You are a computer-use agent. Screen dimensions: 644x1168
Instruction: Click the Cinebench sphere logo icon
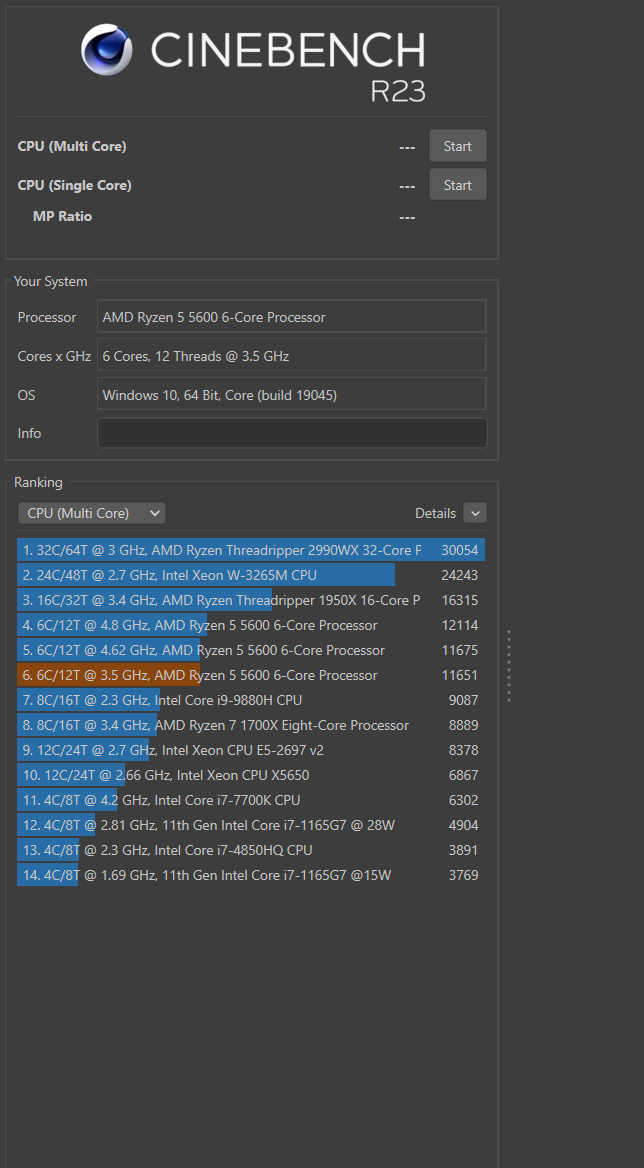[x=106, y=50]
